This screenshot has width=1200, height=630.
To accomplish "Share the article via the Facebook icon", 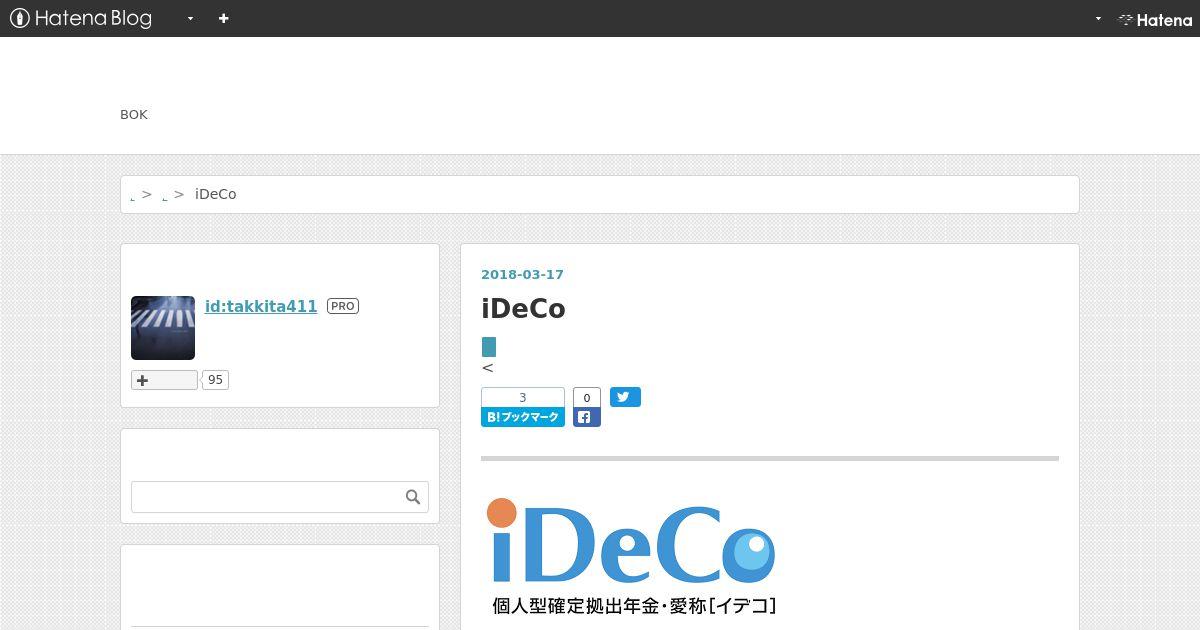I will coord(587,417).
